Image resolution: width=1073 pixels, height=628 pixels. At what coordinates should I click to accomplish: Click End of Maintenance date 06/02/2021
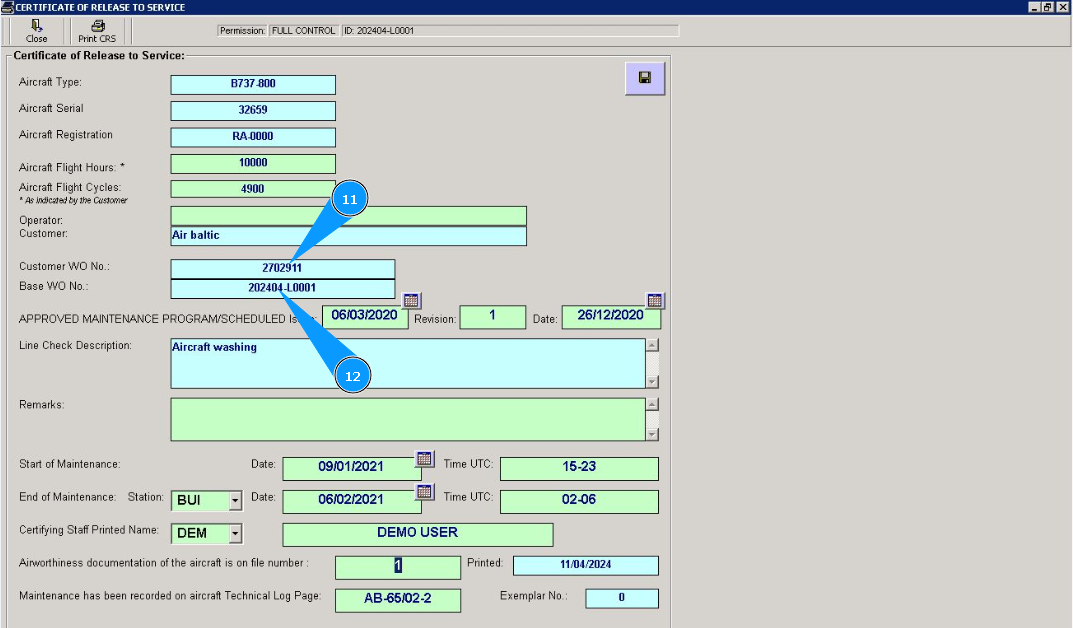pyautogui.click(x=352, y=501)
